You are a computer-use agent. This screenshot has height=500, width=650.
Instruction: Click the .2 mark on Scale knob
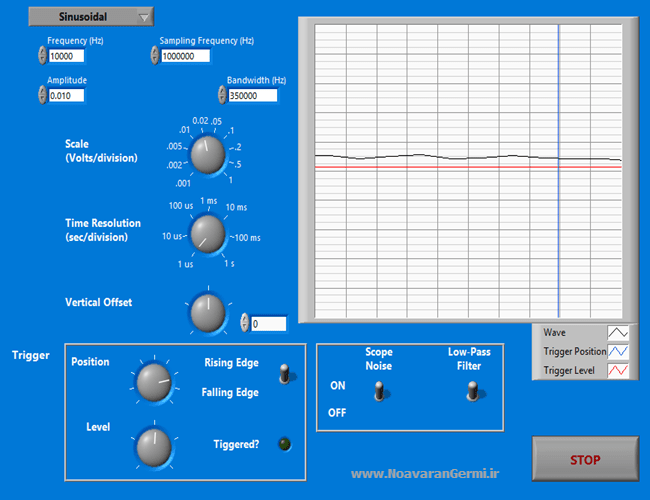(x=238, y=147)
